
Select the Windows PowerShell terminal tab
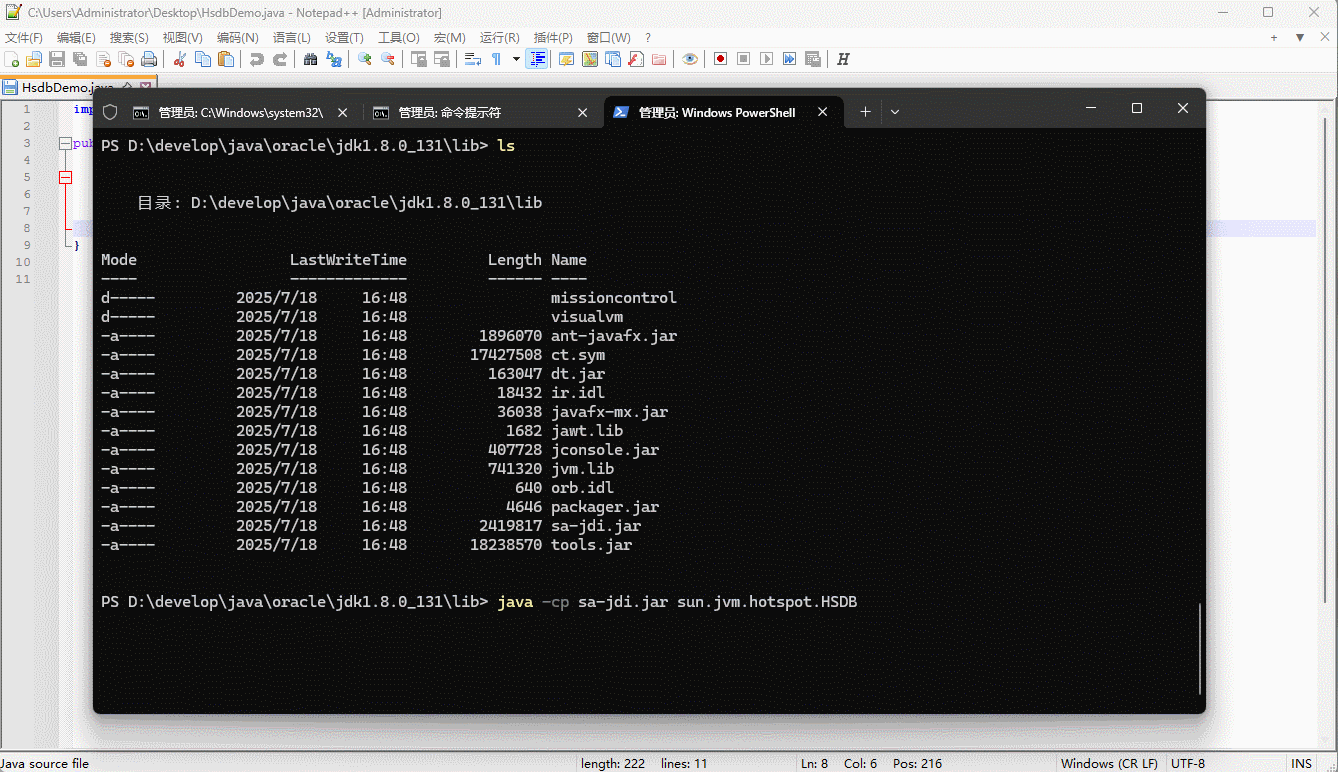tap(722, 112)
